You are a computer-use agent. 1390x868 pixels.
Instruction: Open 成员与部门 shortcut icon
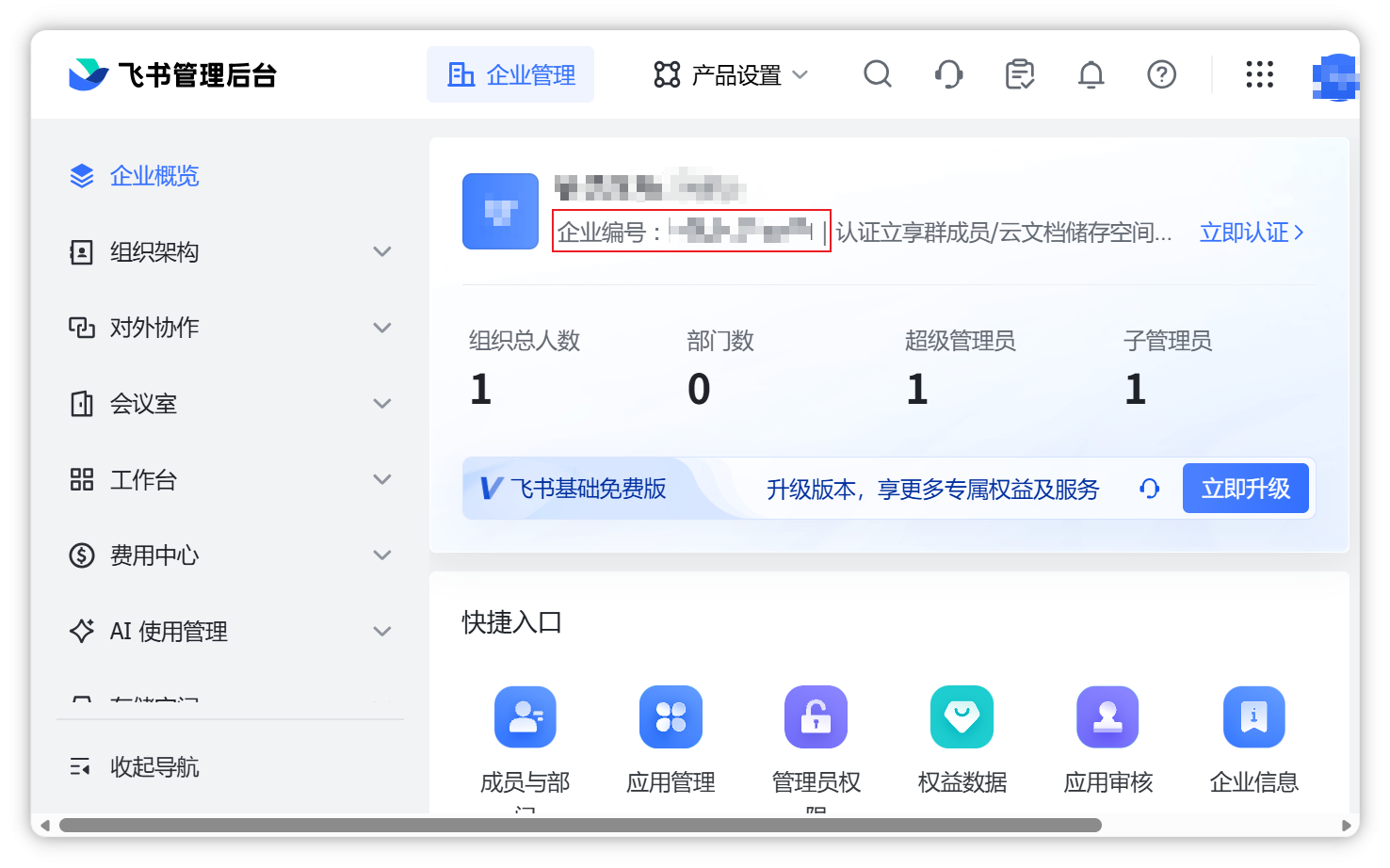(525, 716)
